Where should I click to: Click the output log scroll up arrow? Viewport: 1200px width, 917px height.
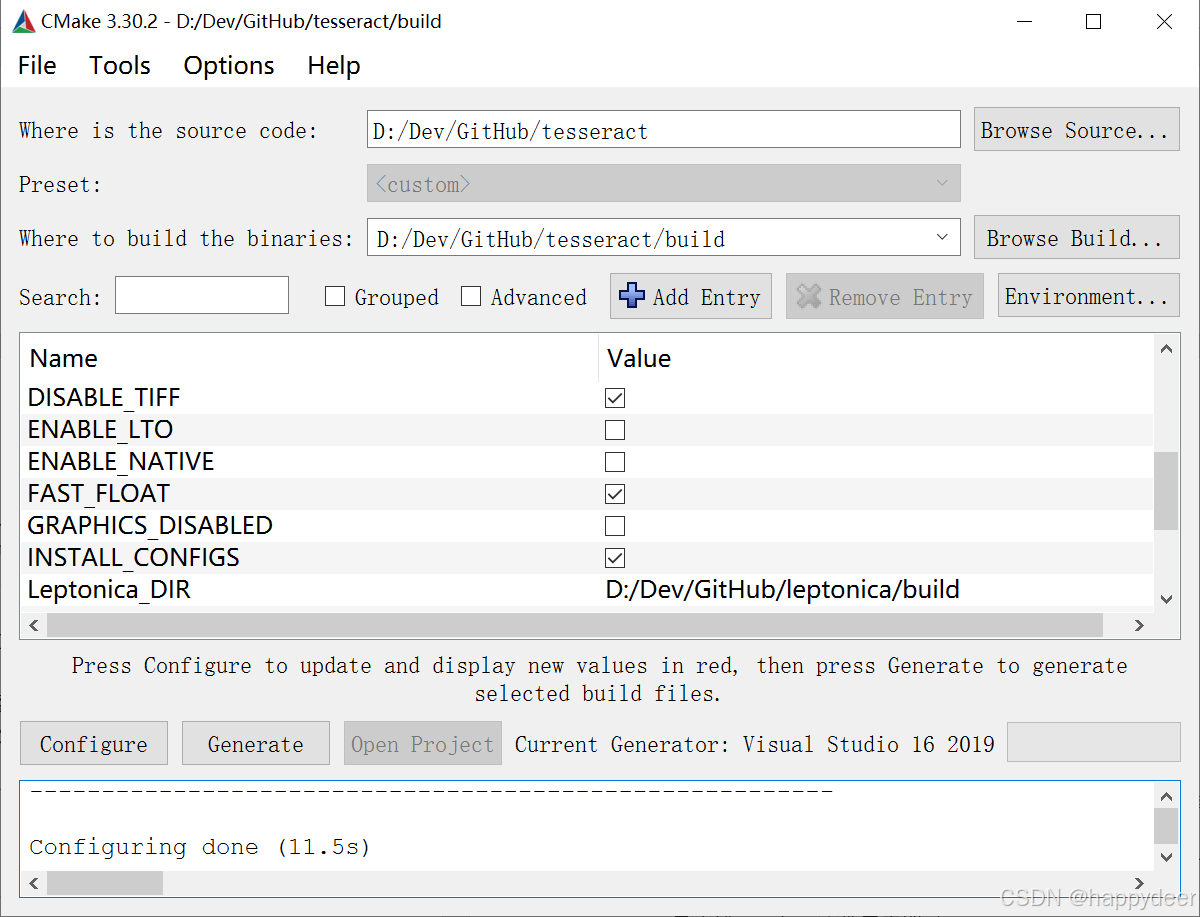[x=1166, y=796]
